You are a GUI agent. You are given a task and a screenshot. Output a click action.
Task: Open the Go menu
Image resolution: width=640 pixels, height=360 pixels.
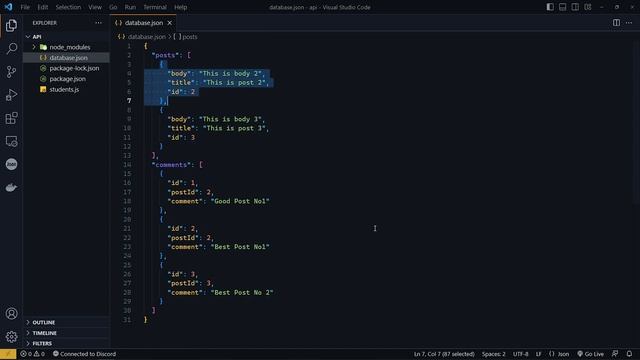point(113,7)
